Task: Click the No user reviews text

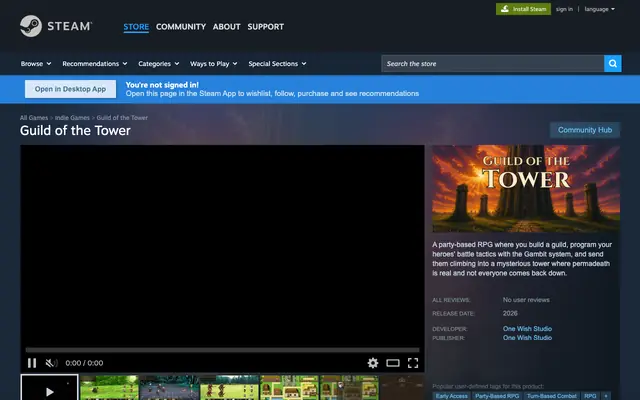Action: (526, 300)
